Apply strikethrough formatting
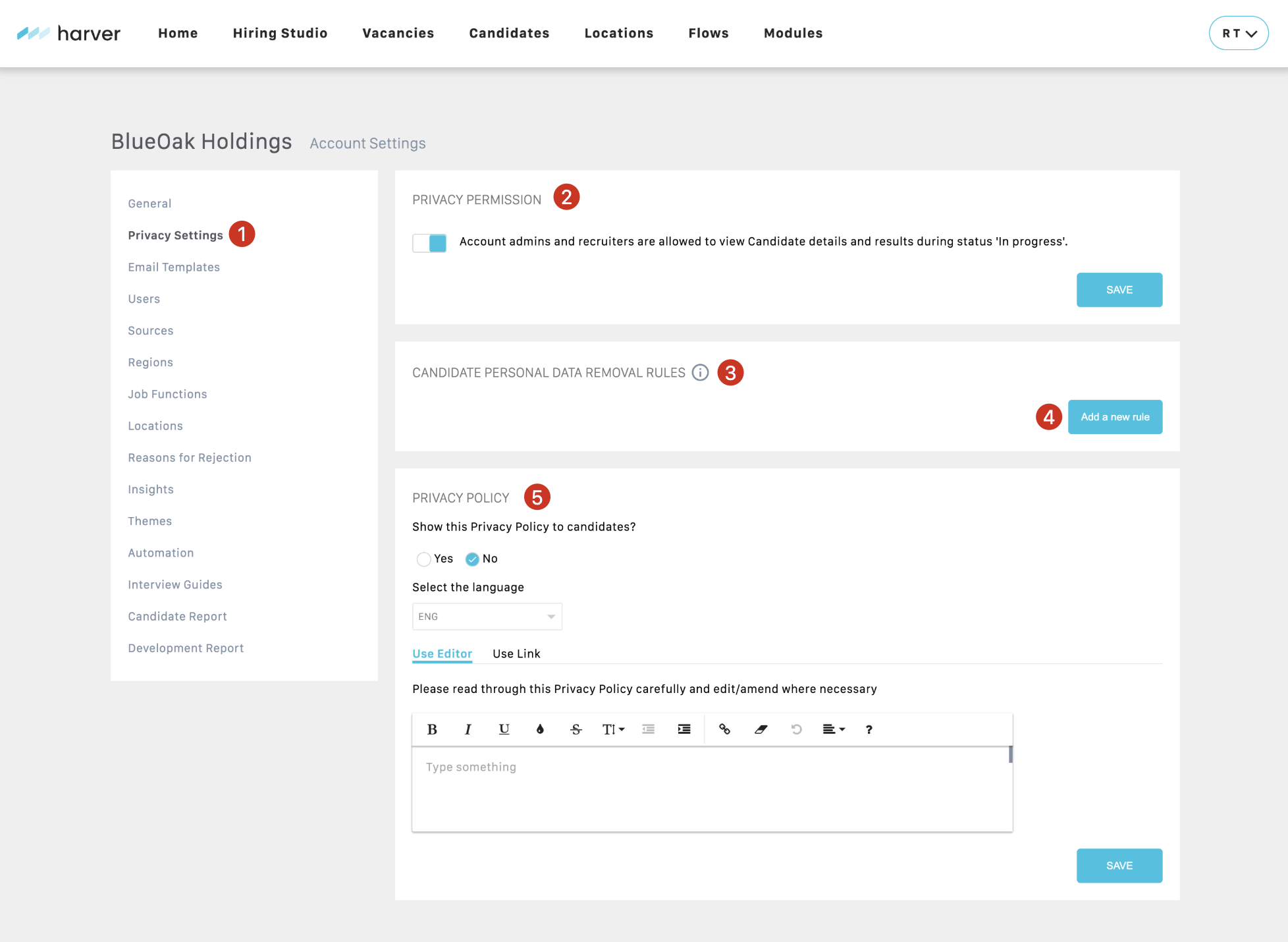The width and height of the screenshot is (1288, 942). (x=576, y=729)
